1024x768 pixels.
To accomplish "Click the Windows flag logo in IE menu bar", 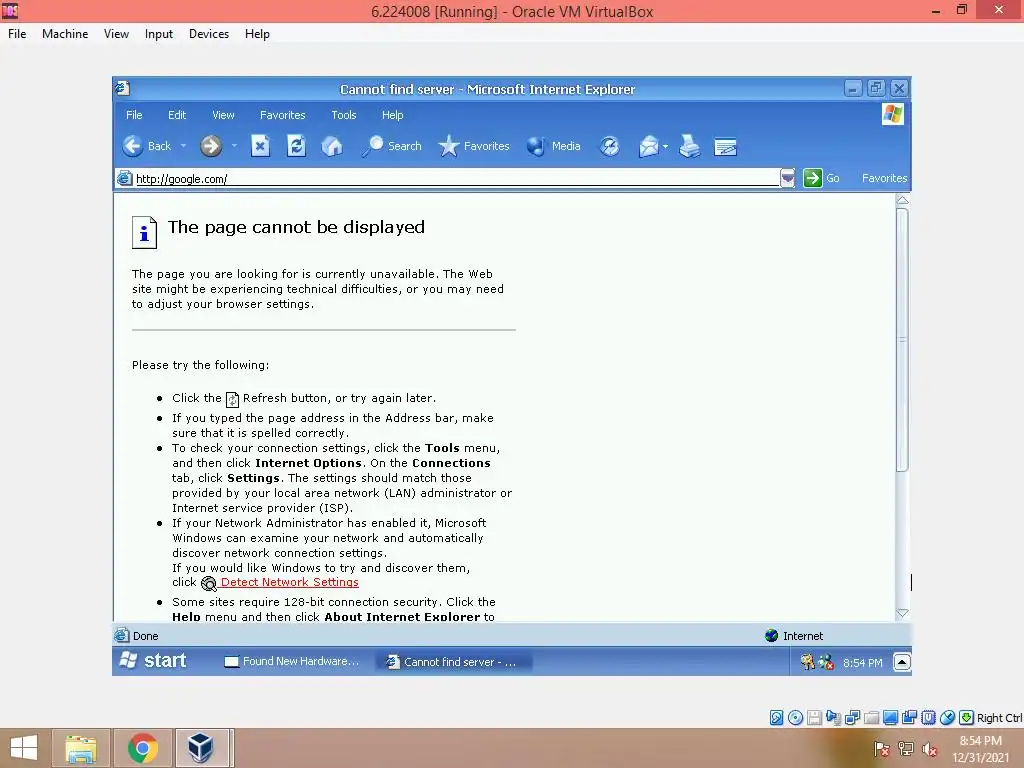I will (893, 114).
